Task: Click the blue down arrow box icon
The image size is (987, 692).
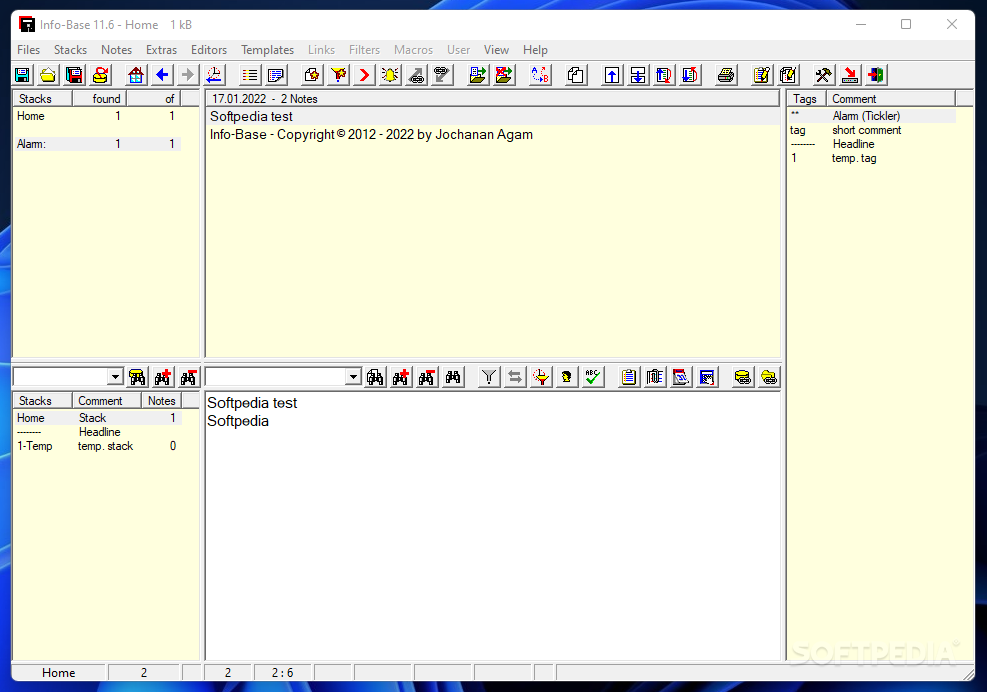Action: click(638, 76)
